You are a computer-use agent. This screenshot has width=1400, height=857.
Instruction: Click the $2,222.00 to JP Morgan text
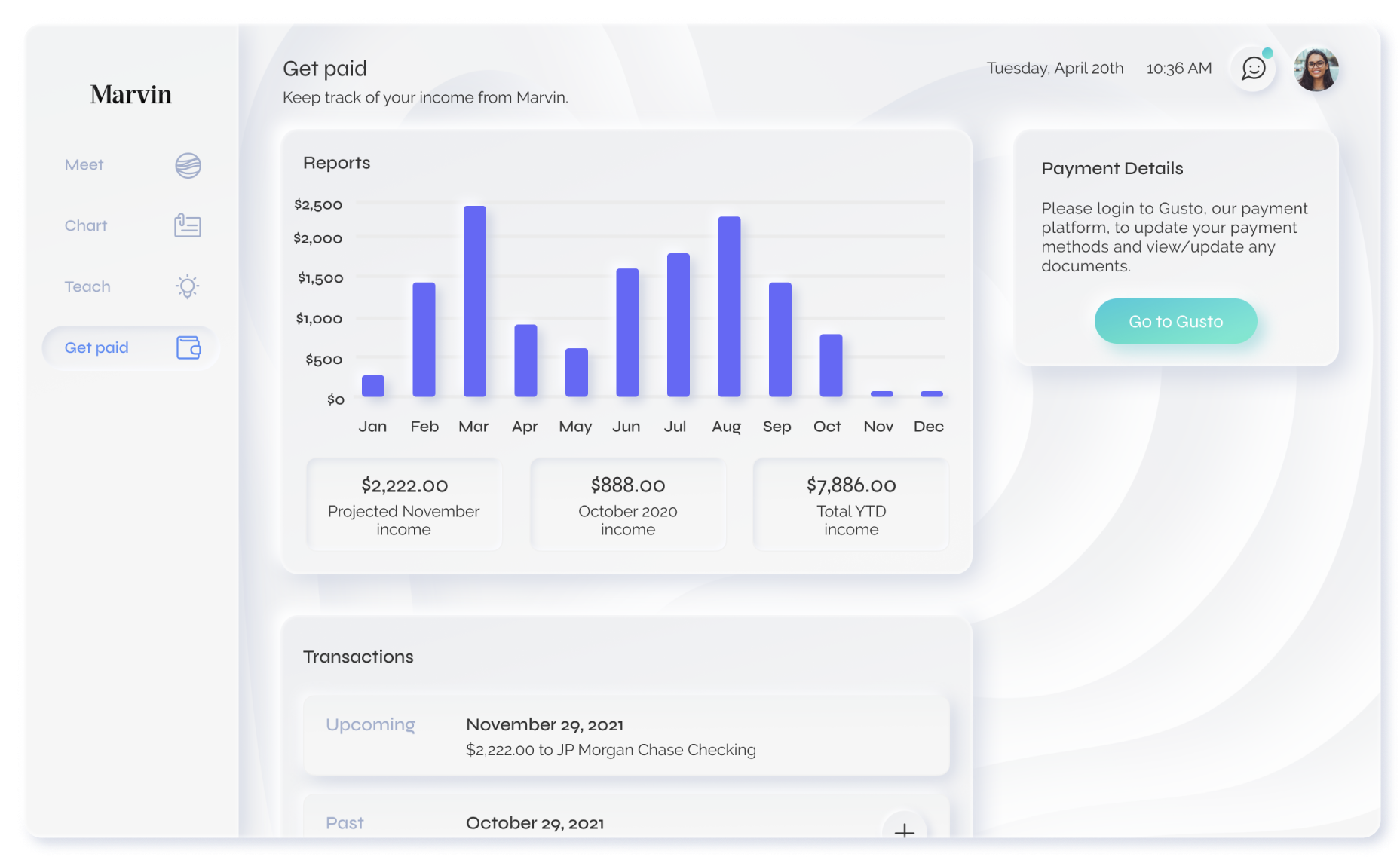click(611, 750)
